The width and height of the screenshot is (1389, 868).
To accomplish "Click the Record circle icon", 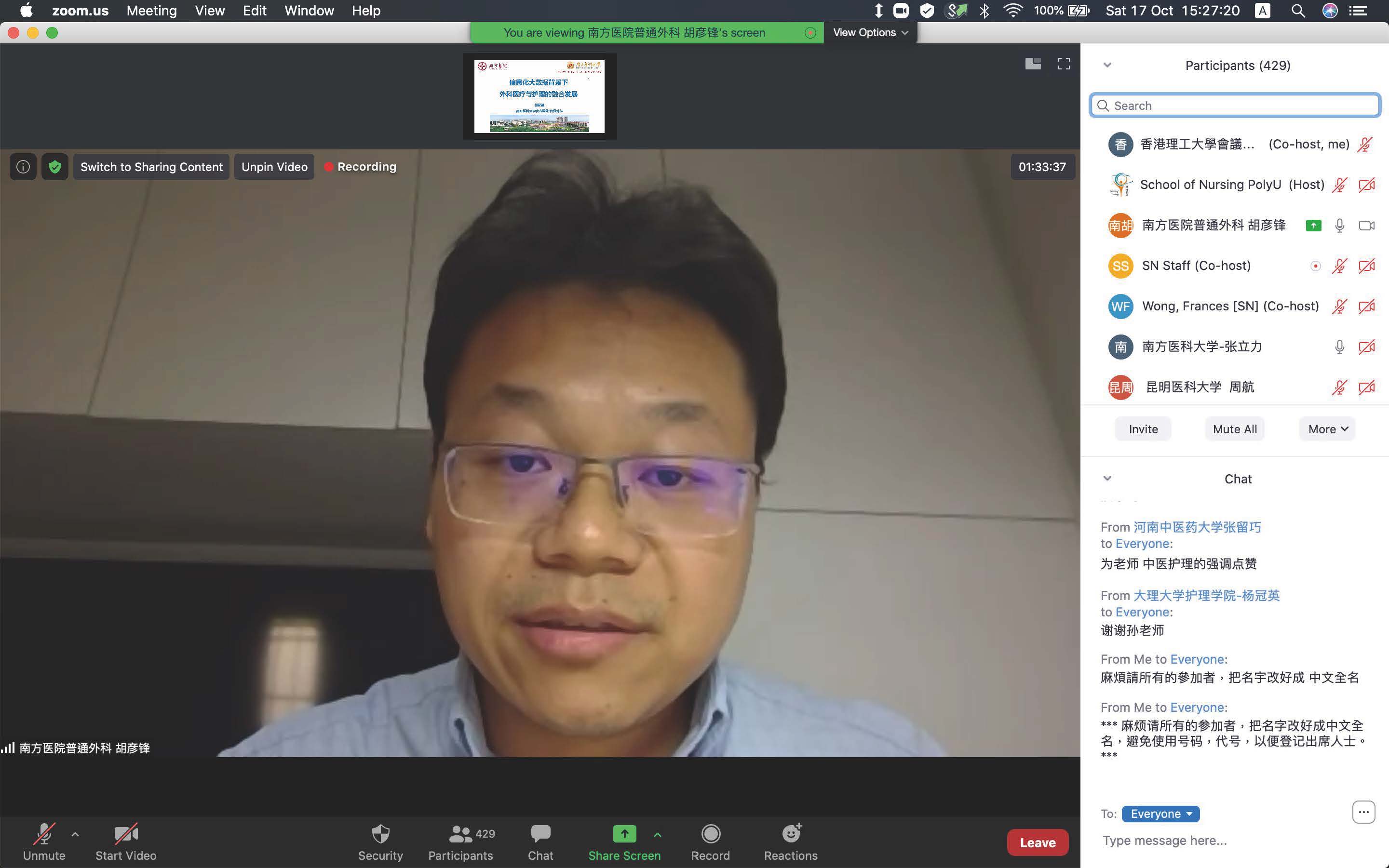I will [x=710, y=834].
